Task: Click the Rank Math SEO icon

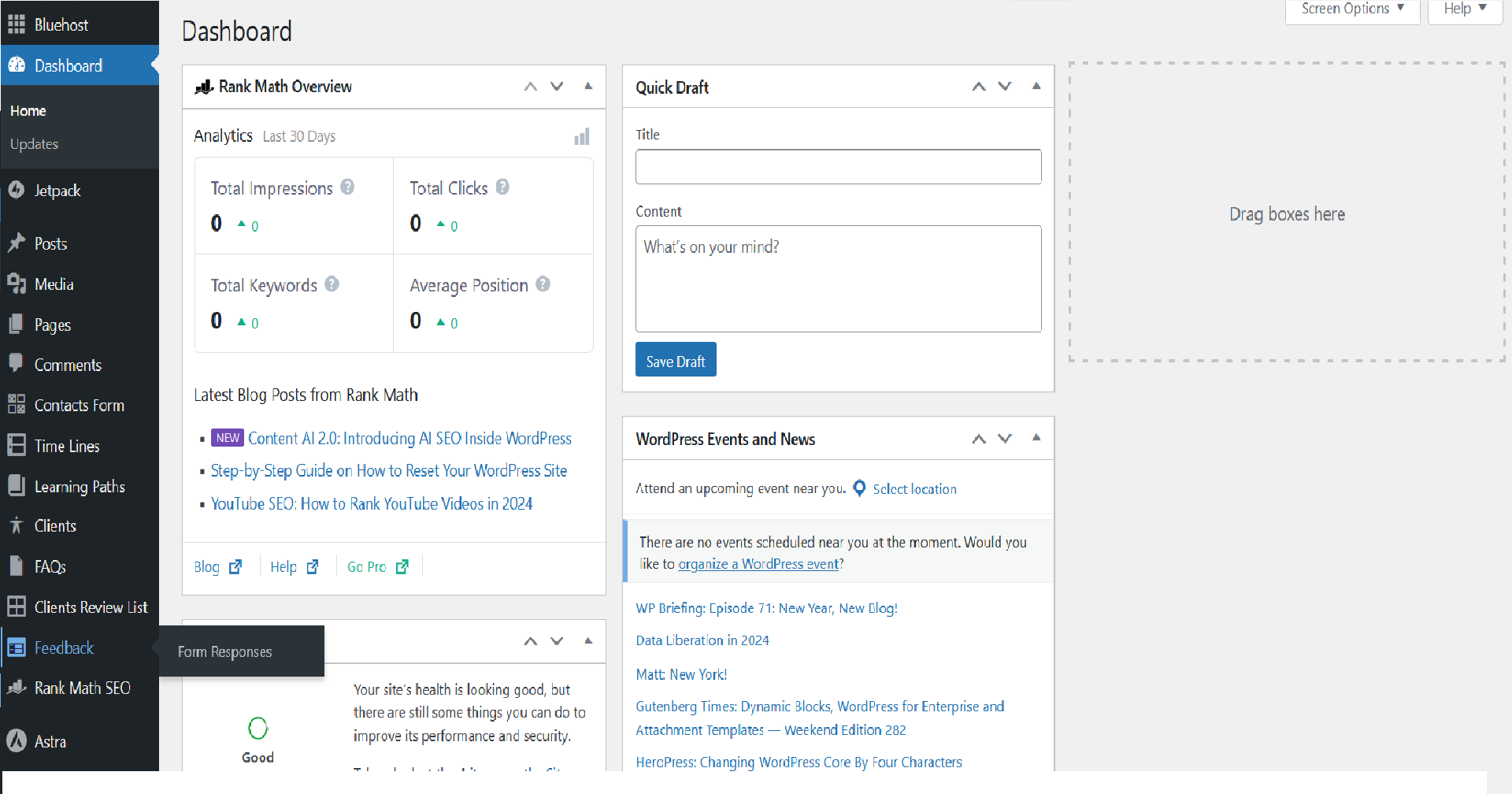Action: [x=17, y=688]
